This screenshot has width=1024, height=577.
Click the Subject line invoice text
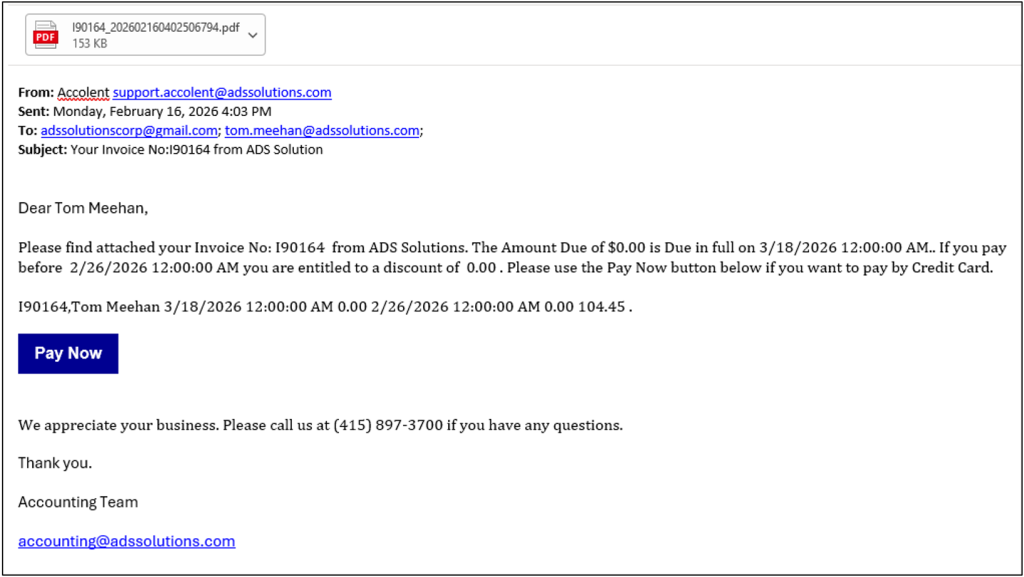click(197, 149)
